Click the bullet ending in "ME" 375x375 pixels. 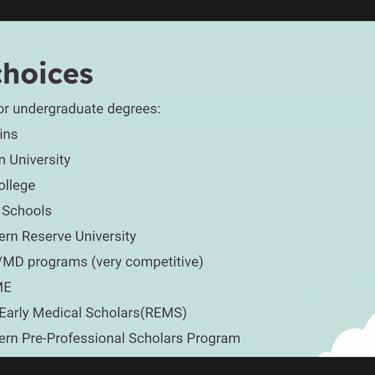tap(6, 287)
